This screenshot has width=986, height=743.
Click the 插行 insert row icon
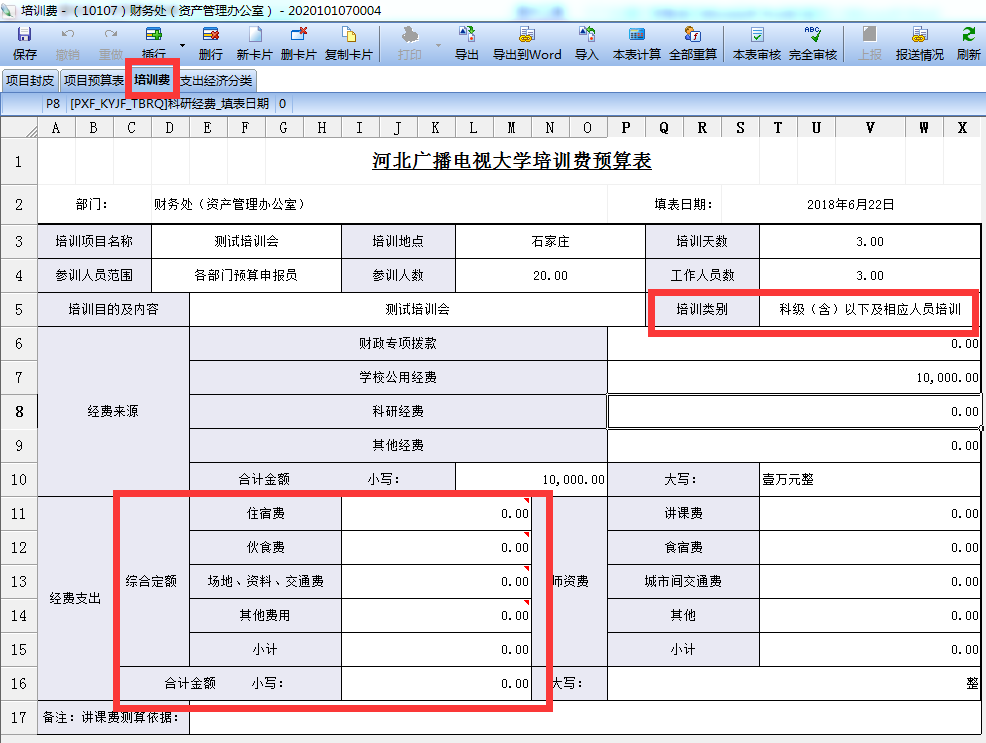154,43
